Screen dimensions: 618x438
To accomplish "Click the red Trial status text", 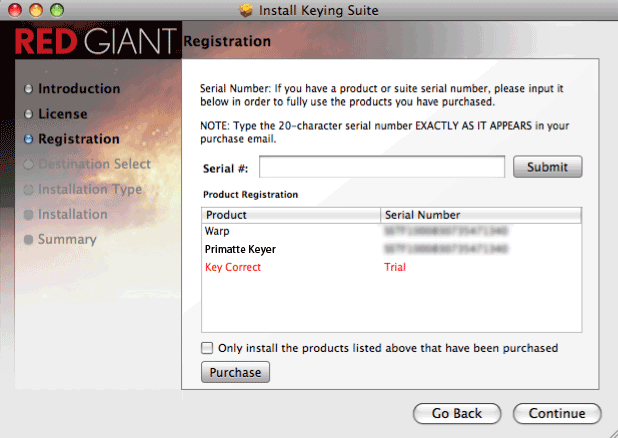I will (x=395, y=267).
